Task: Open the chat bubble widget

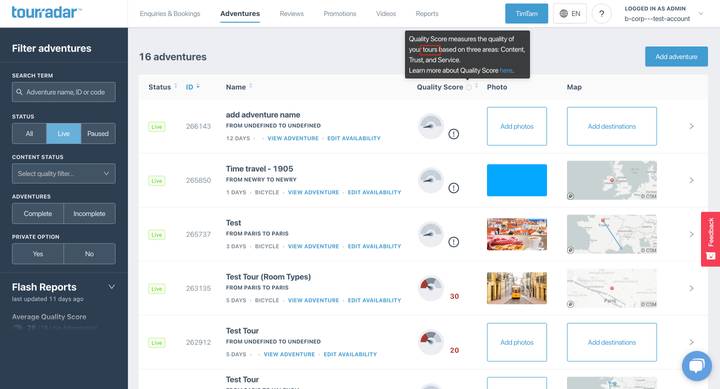Action: pos(697,366)
